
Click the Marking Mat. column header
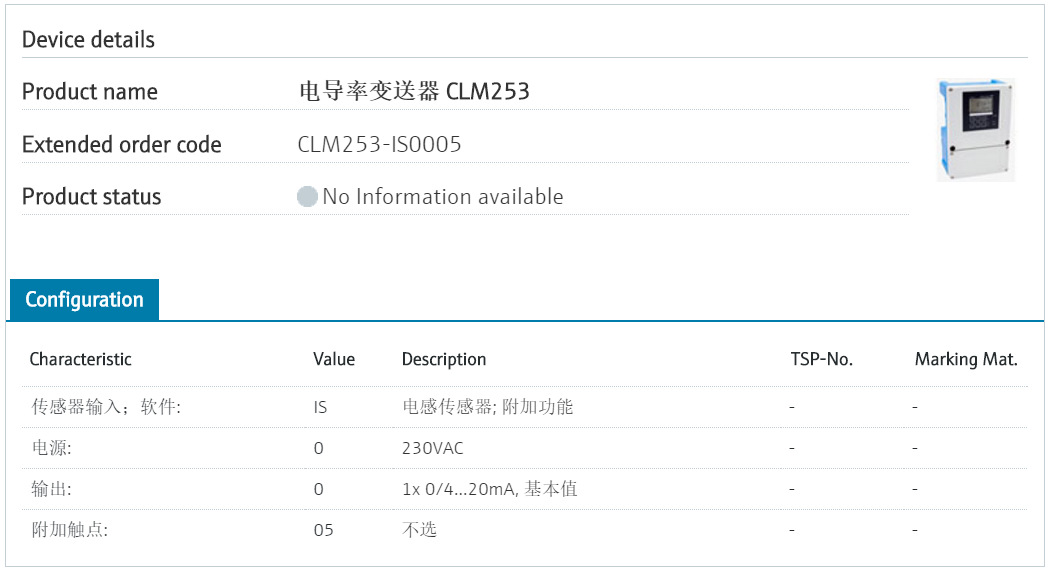(966, 359)
